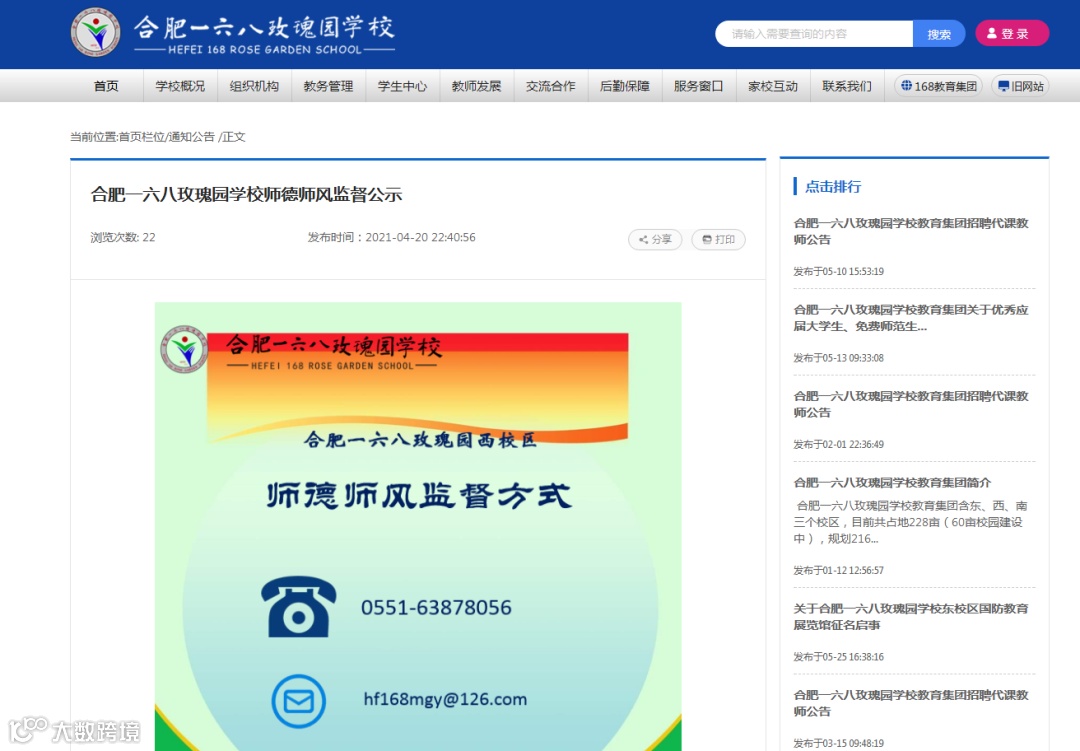
Task: Click the 168教育集团 button
Action: pyautogui.click(x=938, y=86)
